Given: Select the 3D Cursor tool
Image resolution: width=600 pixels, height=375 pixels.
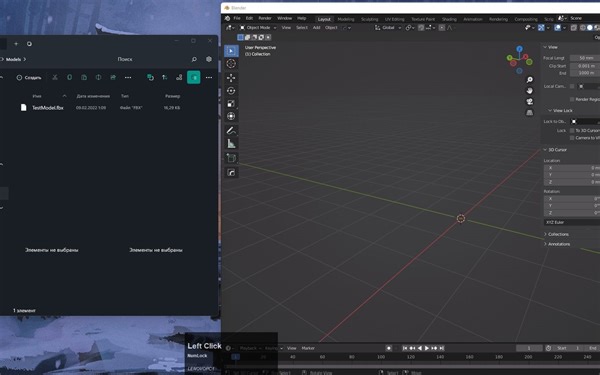Looking at the screenshot, I should [x=231, y=64].
